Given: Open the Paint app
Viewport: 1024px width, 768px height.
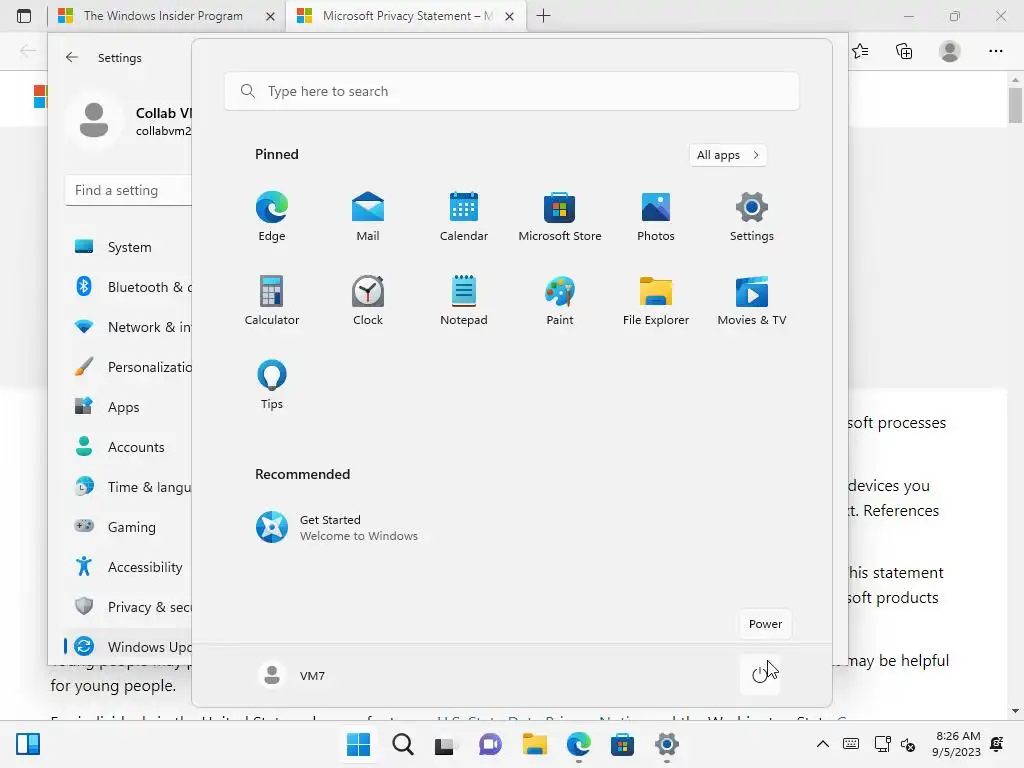Looking at the screenshot, I should (x=560, y=300).
